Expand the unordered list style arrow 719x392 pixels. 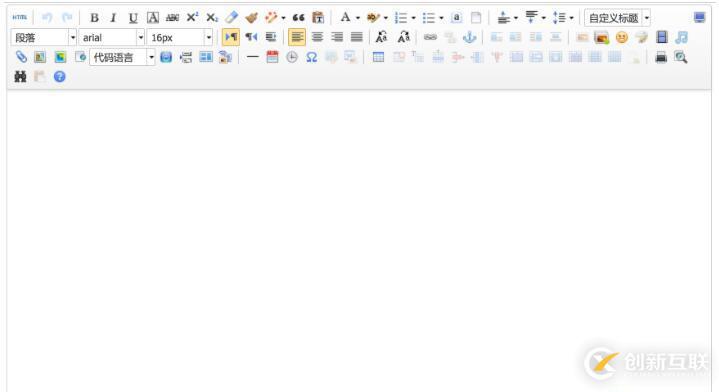pos(442,18)
